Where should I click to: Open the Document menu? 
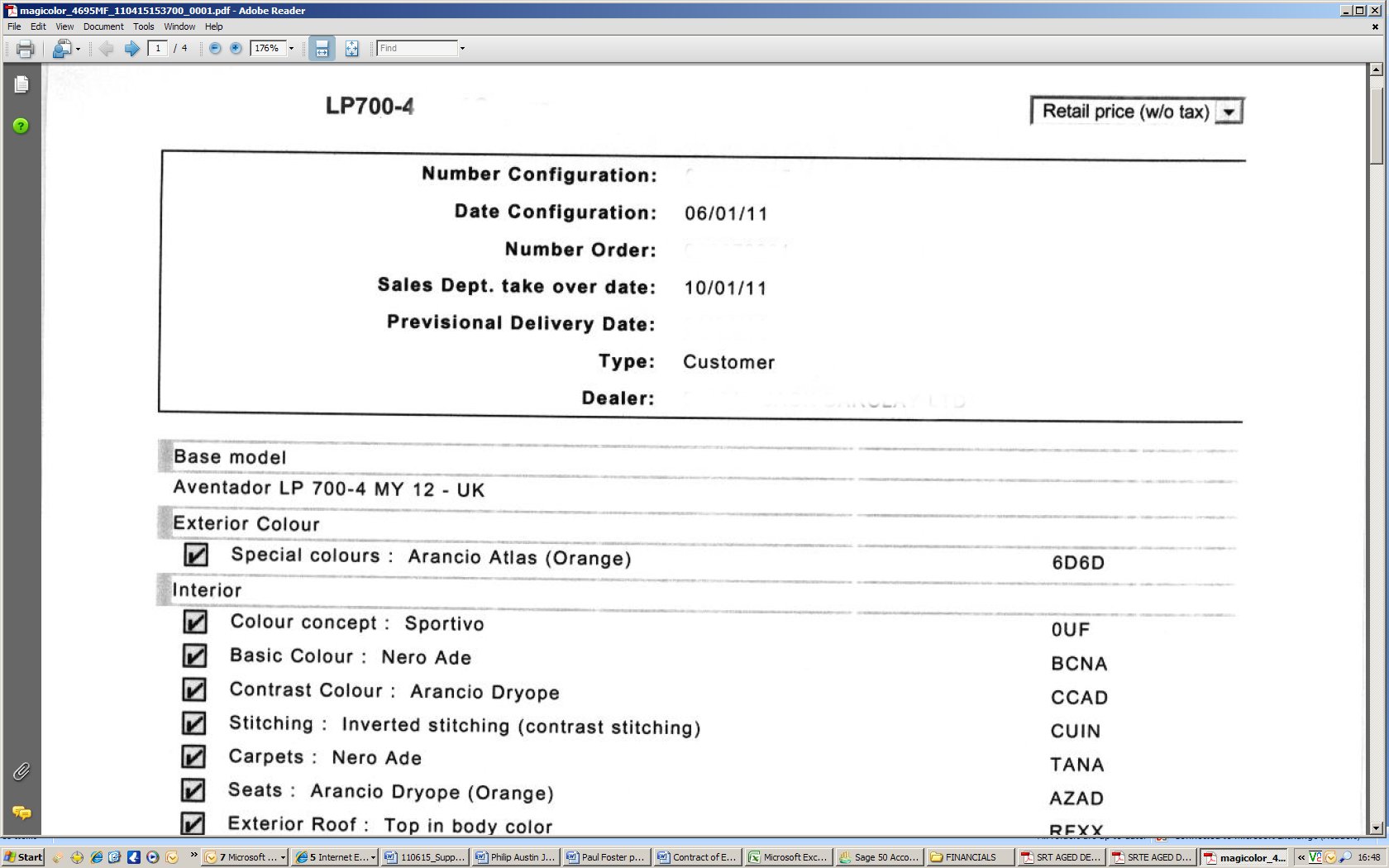pos(103,26)
